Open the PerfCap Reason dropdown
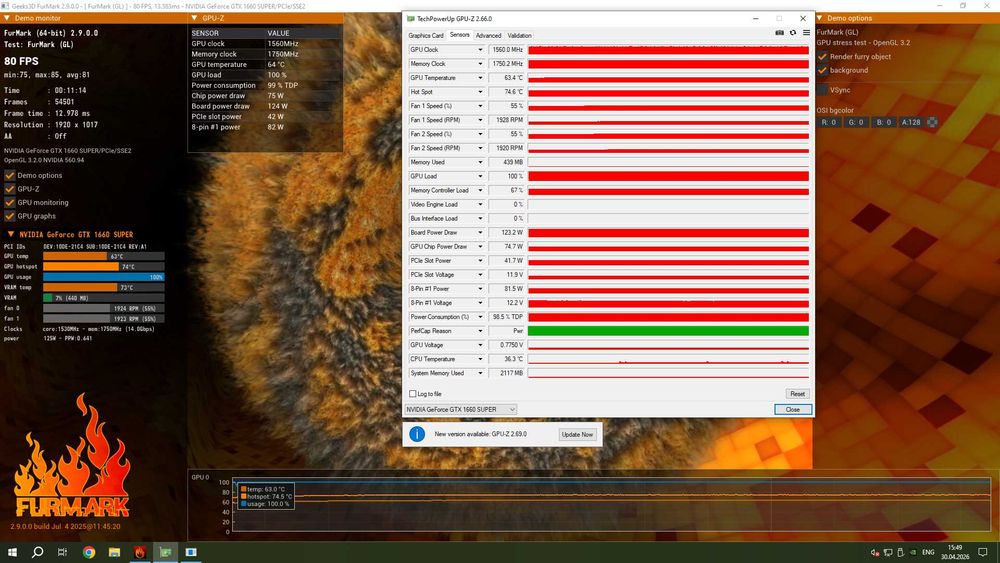Screen dimensions: 1000x563 point(480,331)
